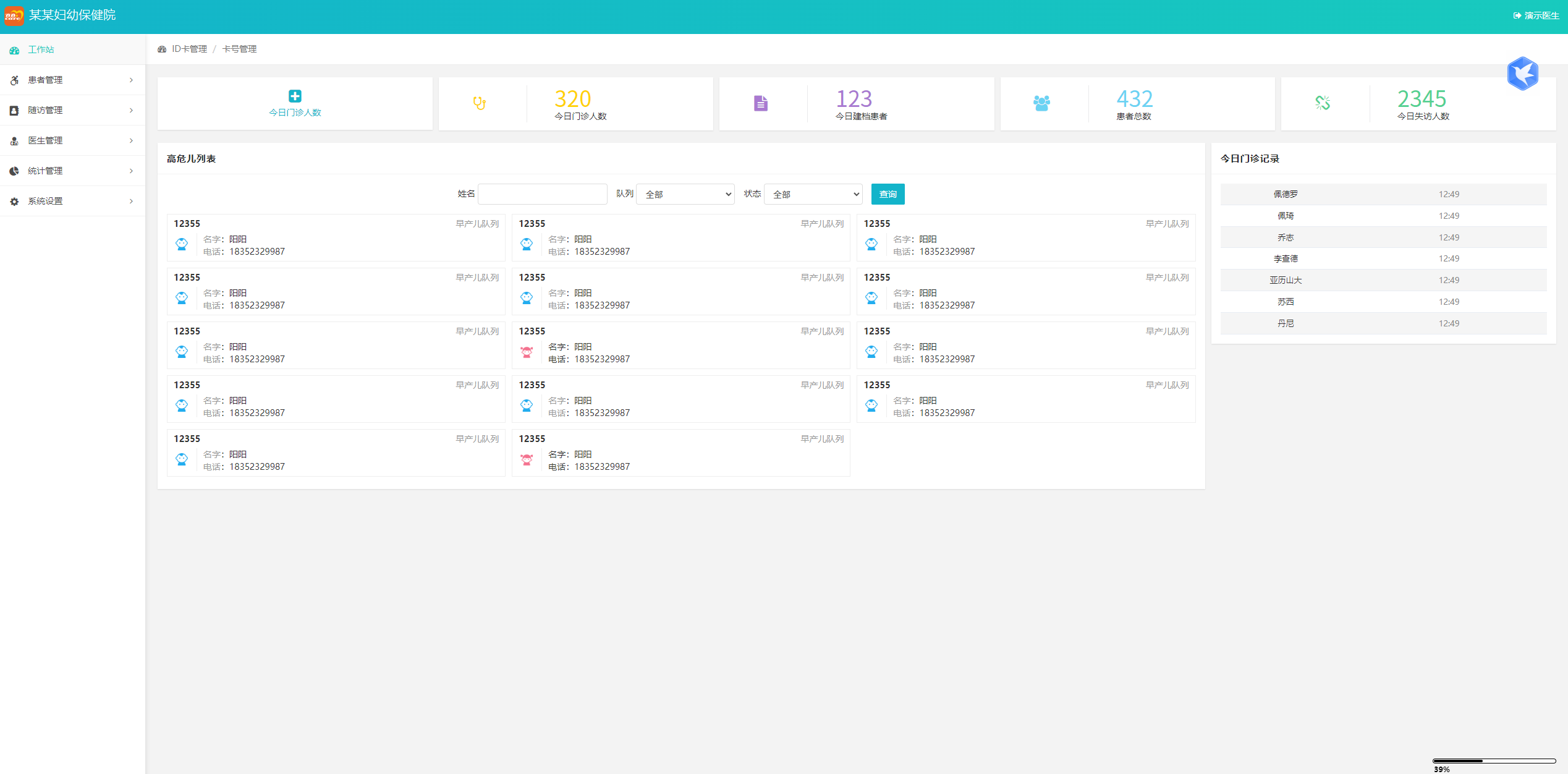This screenshot has width=1568, height=774.
Task: Click the 李查德 record name
Action: pyautogui.click(x=1286, y=258)
